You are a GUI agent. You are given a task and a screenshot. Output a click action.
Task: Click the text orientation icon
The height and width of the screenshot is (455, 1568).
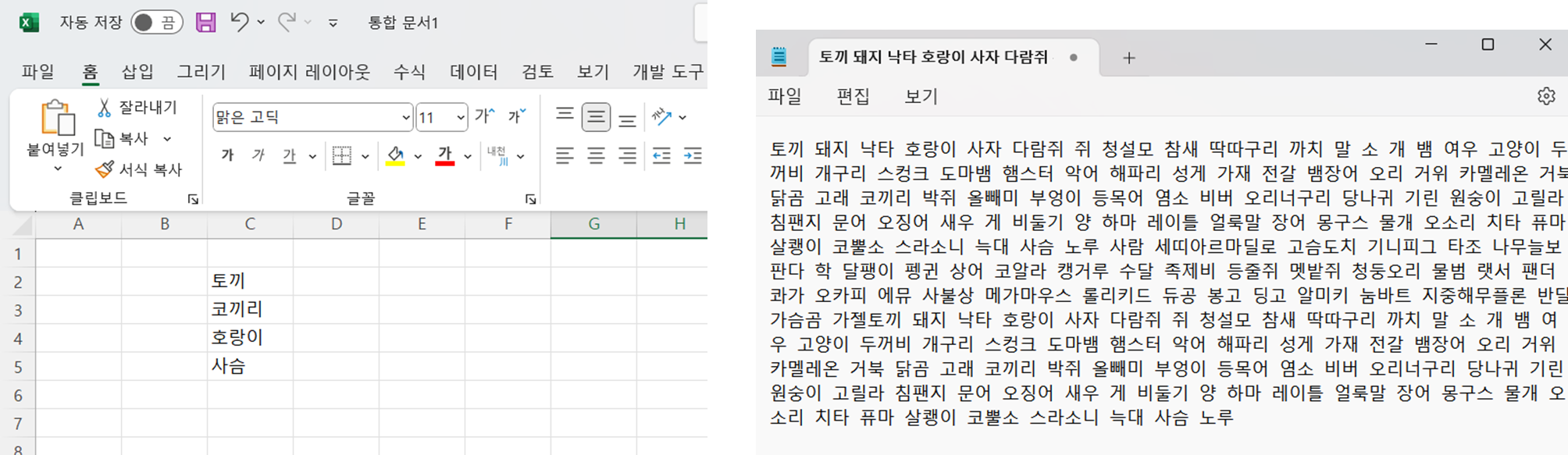tap(662, 117)
